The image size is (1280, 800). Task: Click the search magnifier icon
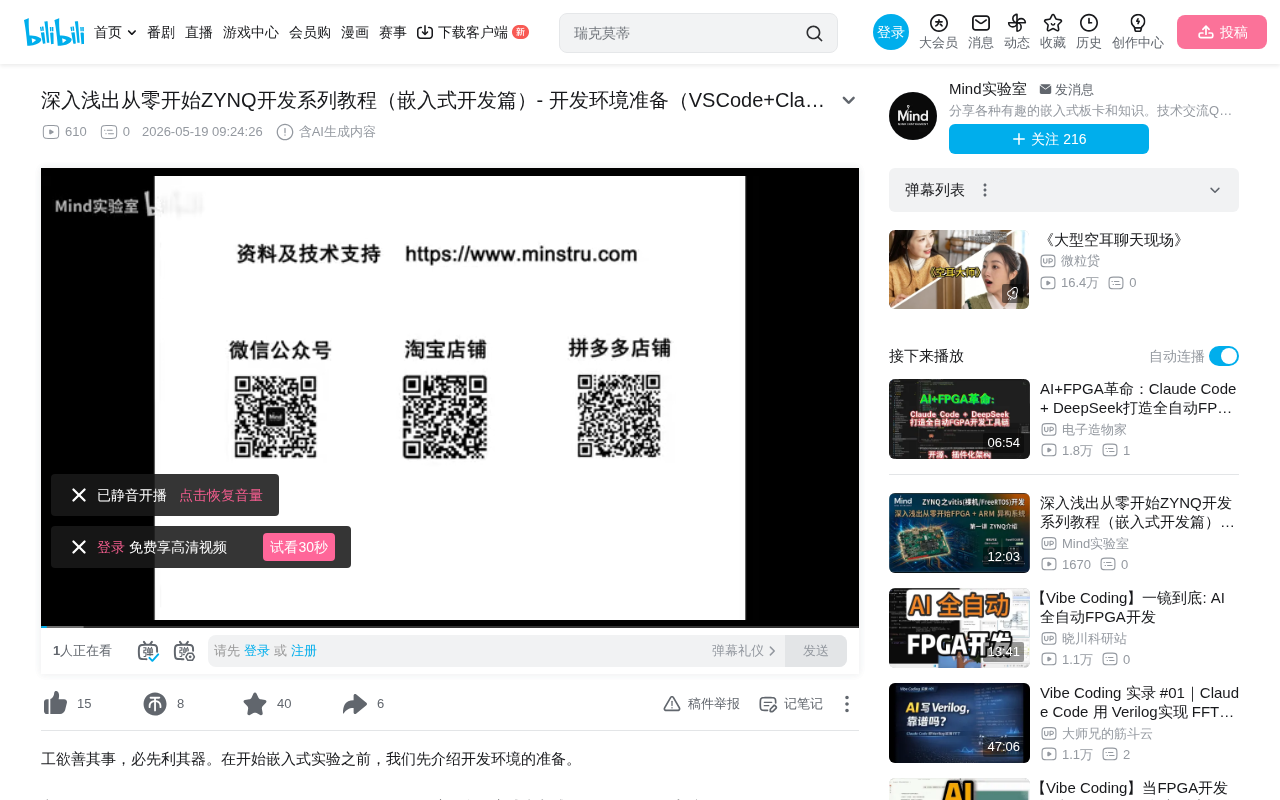(x=814, y=33)
